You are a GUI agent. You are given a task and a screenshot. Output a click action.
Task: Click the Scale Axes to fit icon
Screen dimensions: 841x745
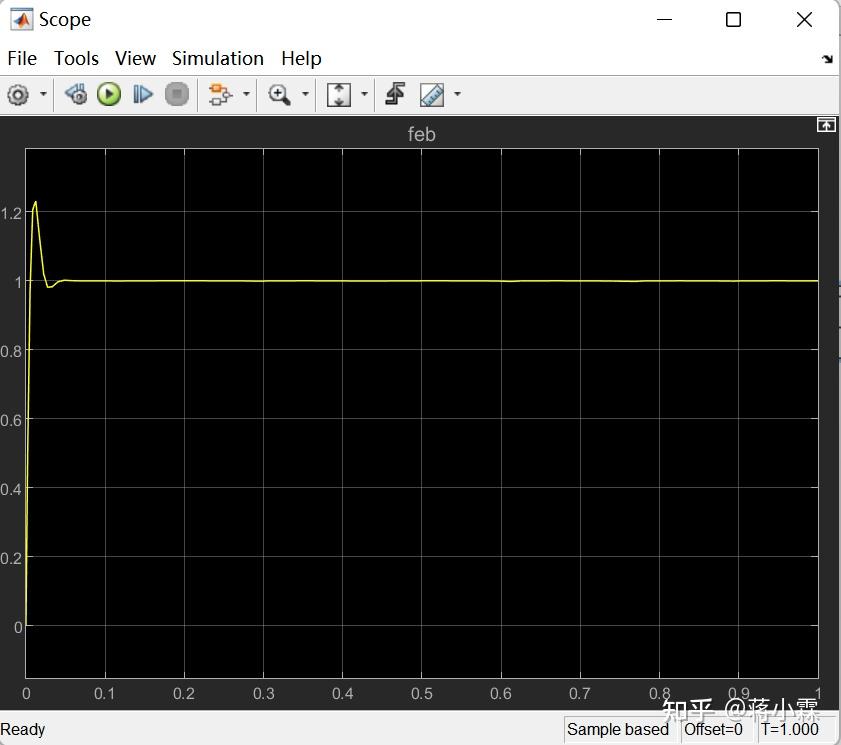[340, 94]
